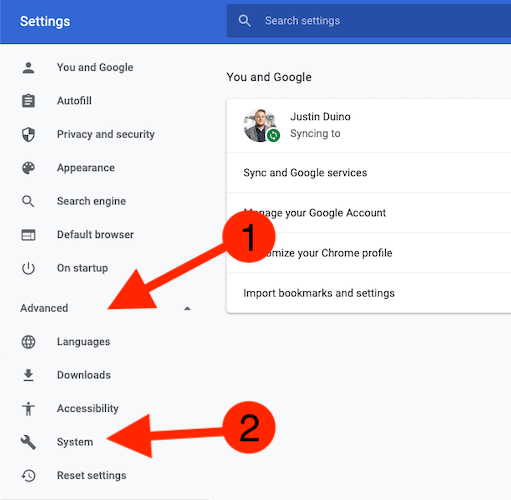Viewport: 511px width, 500px height.
Task: Click the Advanced section label
Action: coord(44,308)
